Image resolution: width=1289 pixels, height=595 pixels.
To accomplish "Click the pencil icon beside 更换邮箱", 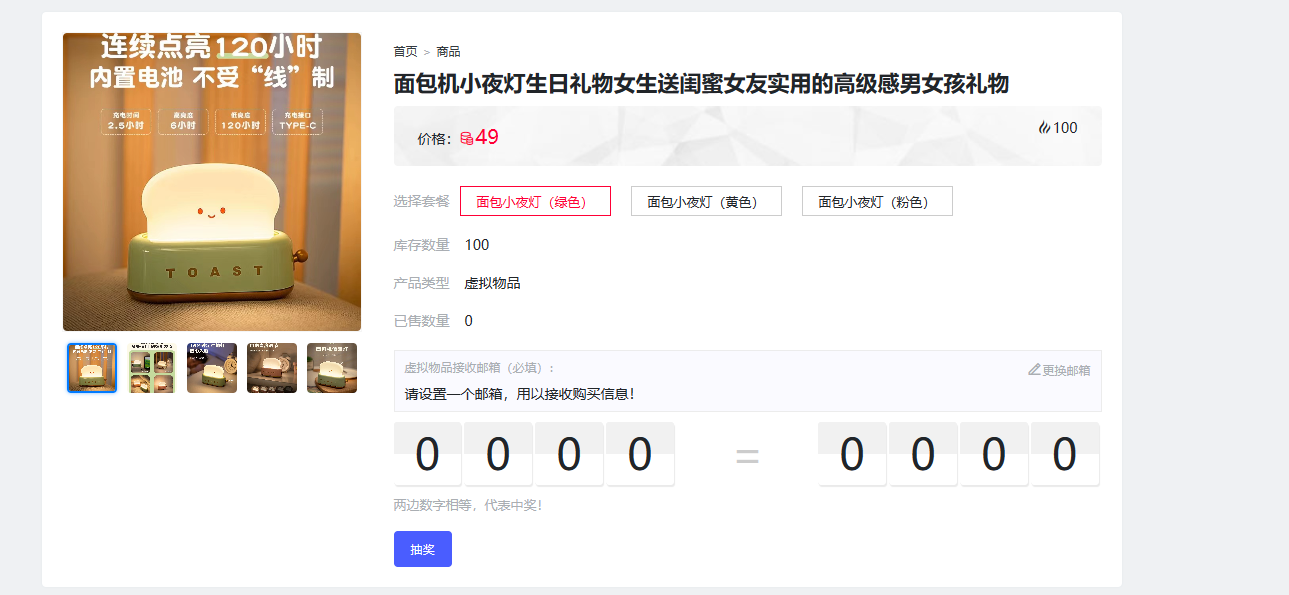I will (1034, 370).
